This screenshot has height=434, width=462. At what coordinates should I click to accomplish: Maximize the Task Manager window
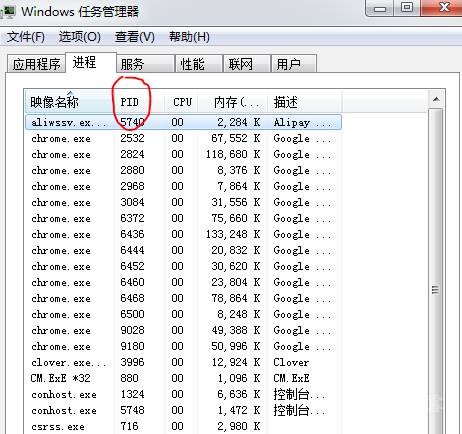pos(407,8)
